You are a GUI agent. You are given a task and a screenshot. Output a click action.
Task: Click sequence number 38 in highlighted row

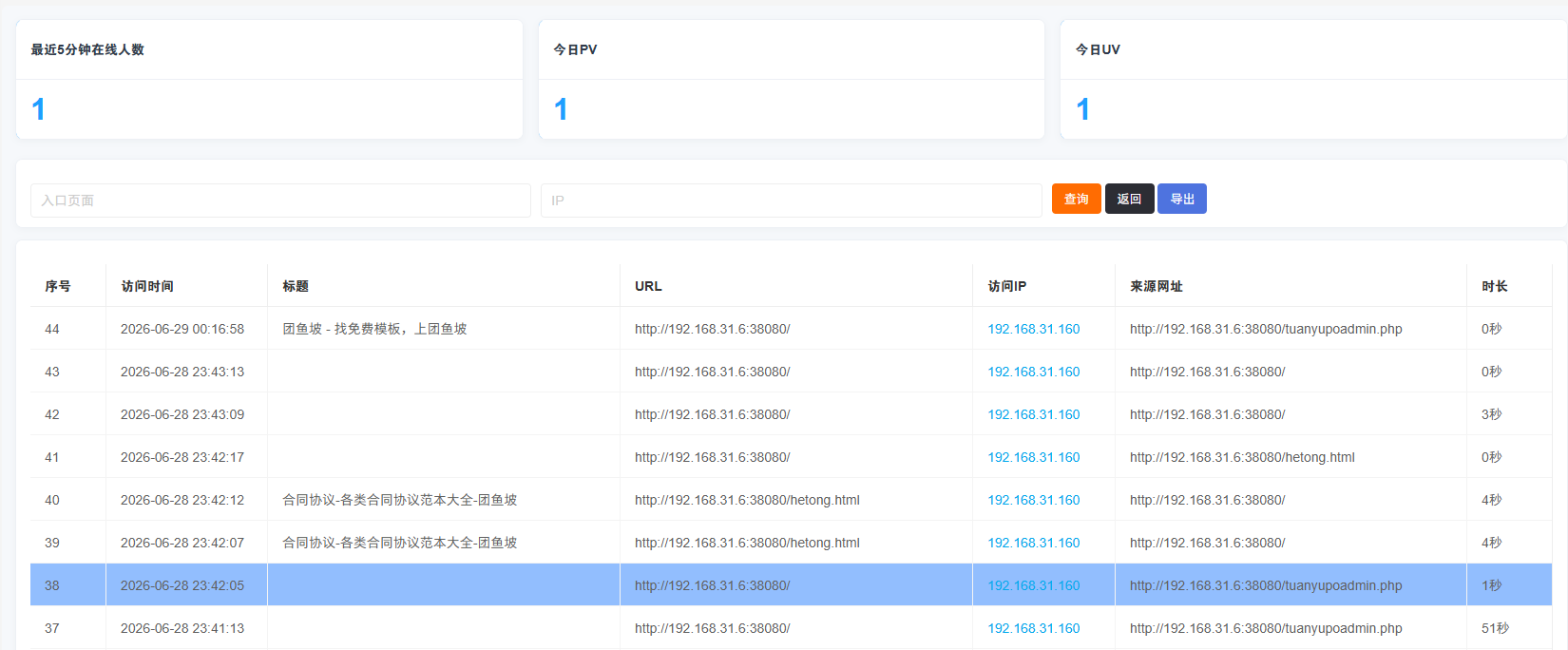coord(52,585)
